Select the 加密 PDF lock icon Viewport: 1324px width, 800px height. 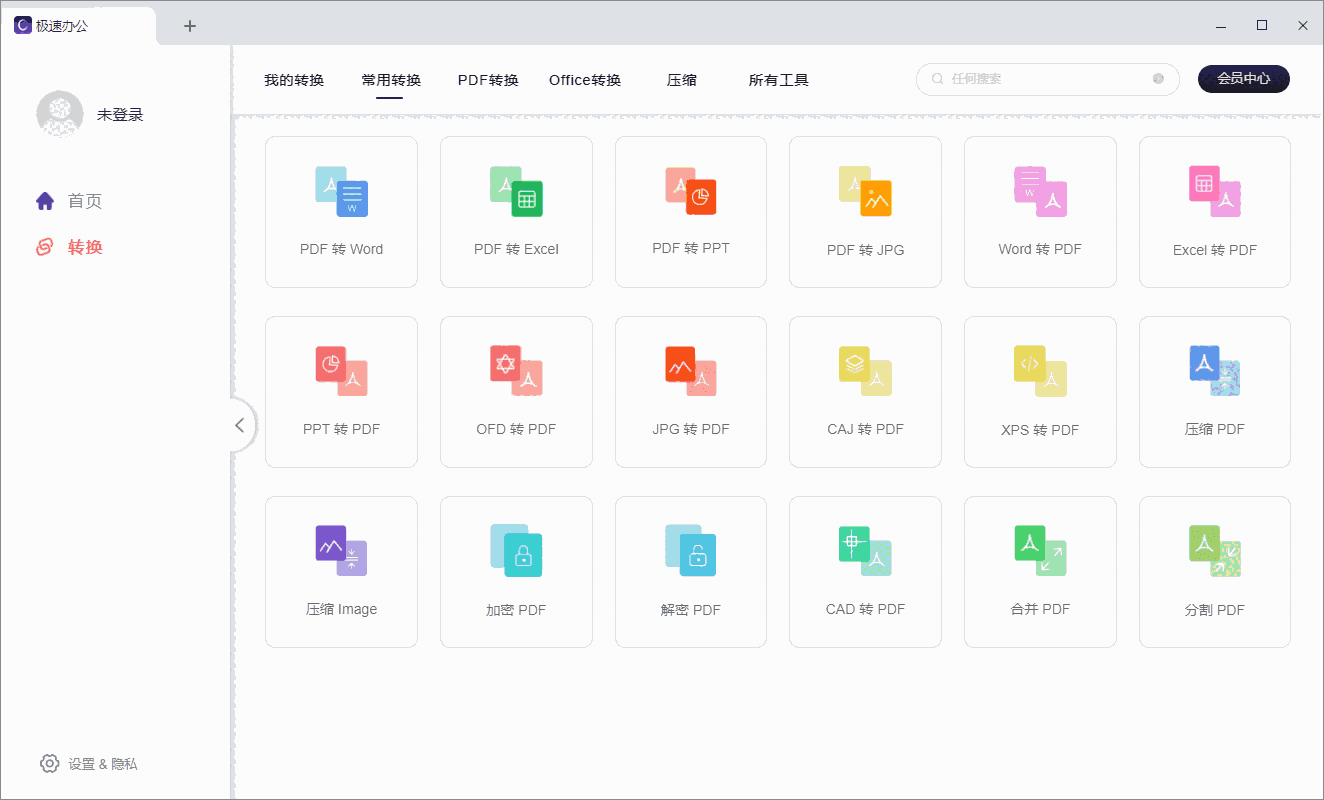pyautogui.click(x=516, y=551)
